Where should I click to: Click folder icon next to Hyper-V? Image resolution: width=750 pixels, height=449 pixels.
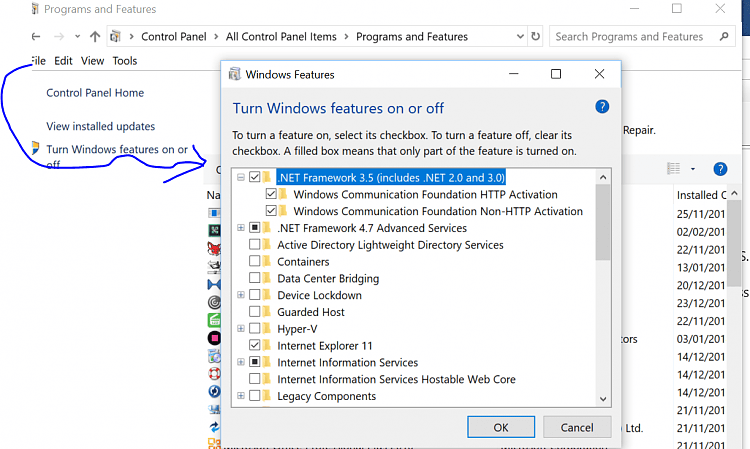pos(267,329)
